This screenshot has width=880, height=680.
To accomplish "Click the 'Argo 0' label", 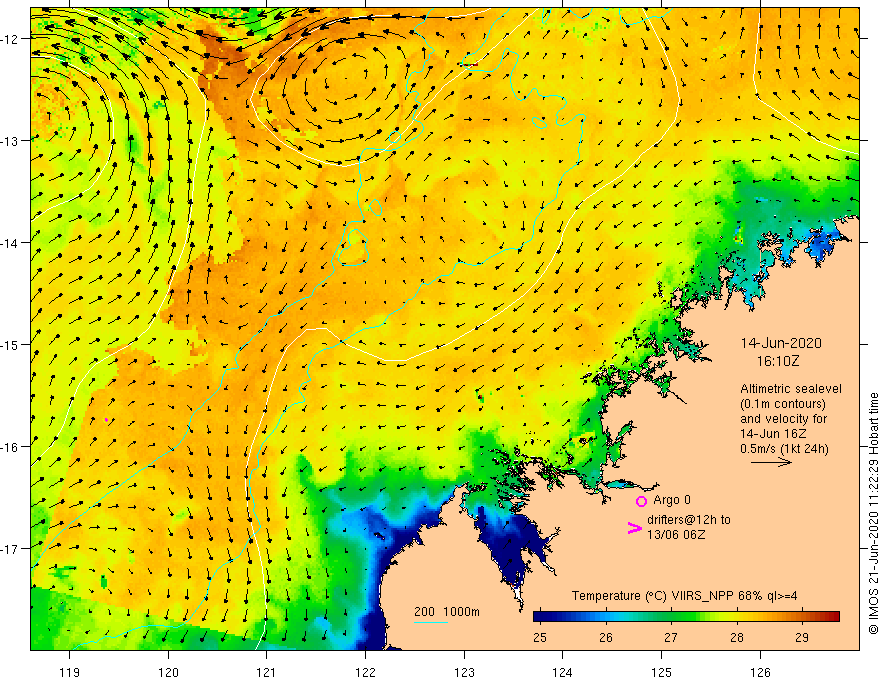I will pyautogui.click(x=672, y=500).
